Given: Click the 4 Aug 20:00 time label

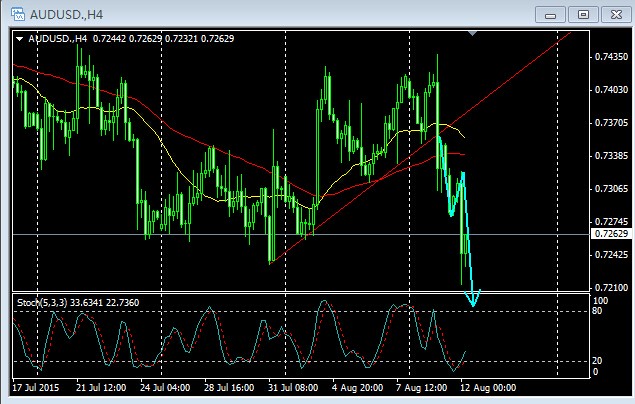Looking at the screenshot, I should click(x=358, y=388).
